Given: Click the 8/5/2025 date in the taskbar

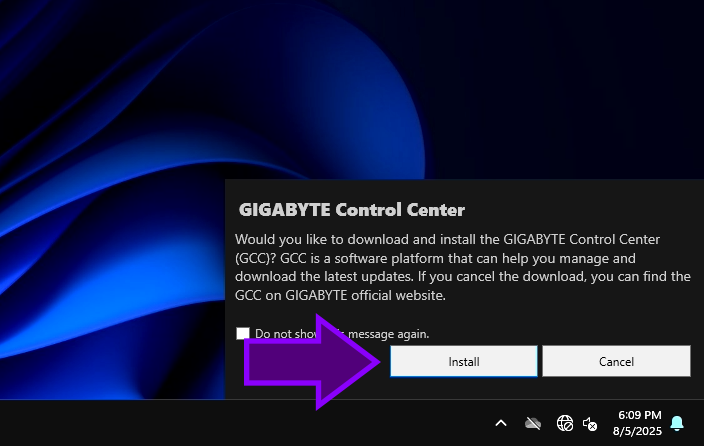Looking at the screenshot, I should click(x=640, y=431).
